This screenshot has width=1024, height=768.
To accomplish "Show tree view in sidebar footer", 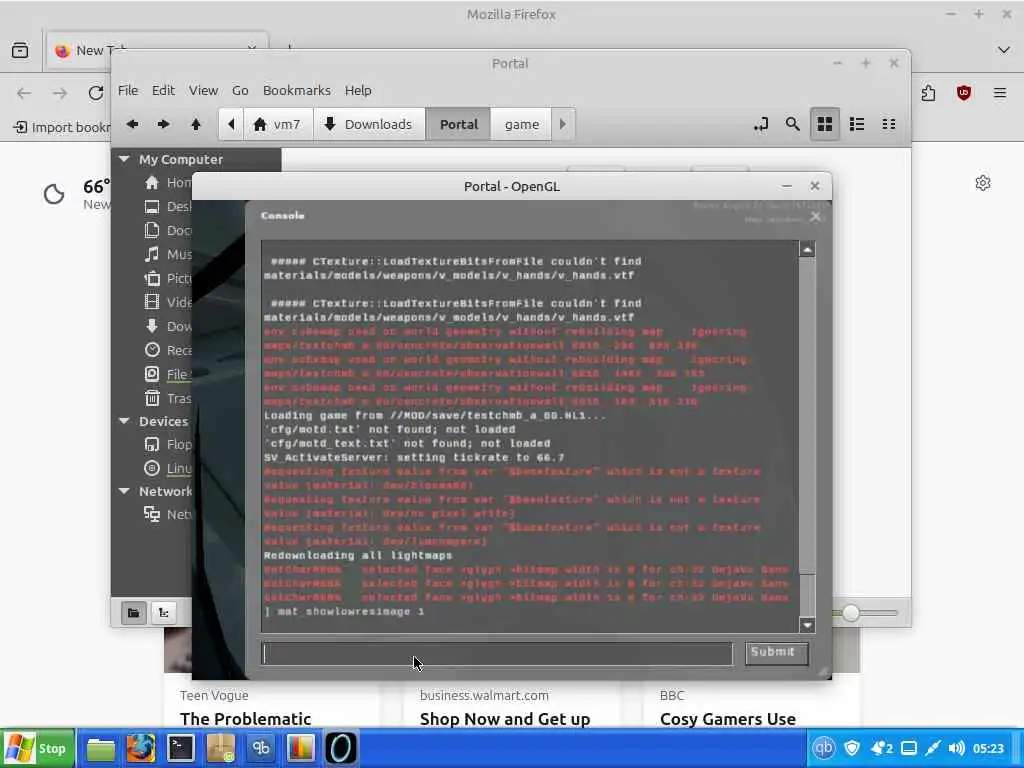I will tap(164, 613).
